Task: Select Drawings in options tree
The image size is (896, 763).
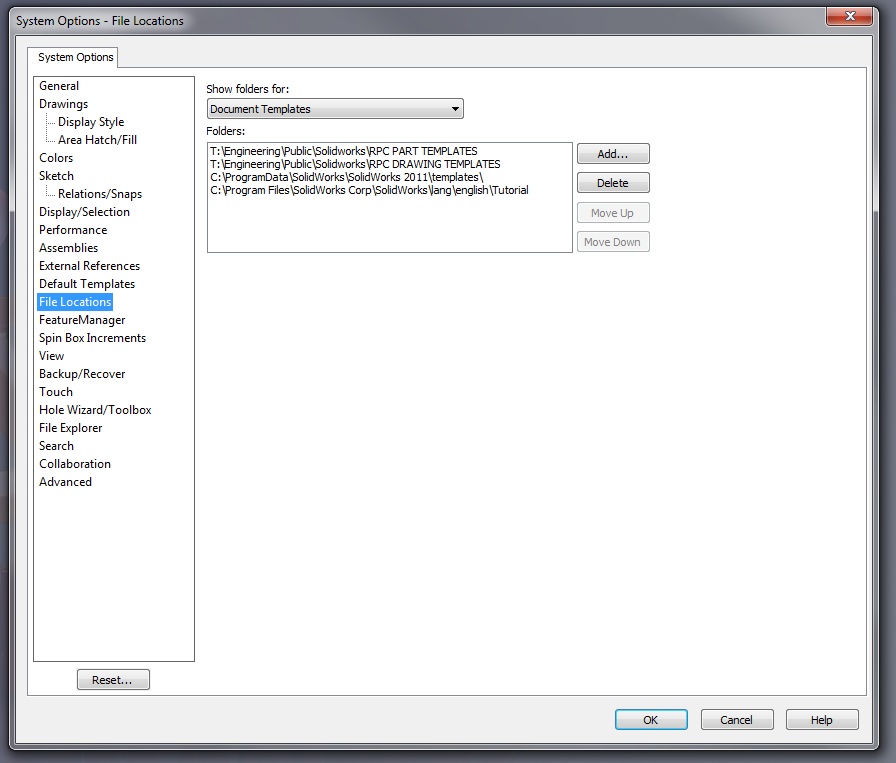Action: pyautogui.click(x=63, y=104)
